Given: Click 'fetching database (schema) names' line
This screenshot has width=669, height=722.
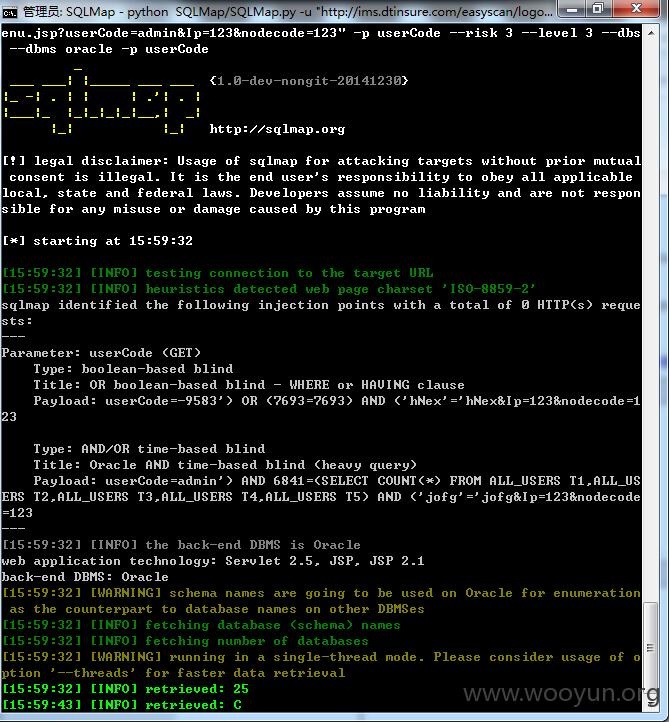Looking at the screenshot, I should pyautogui.click(x=201, y=625).
